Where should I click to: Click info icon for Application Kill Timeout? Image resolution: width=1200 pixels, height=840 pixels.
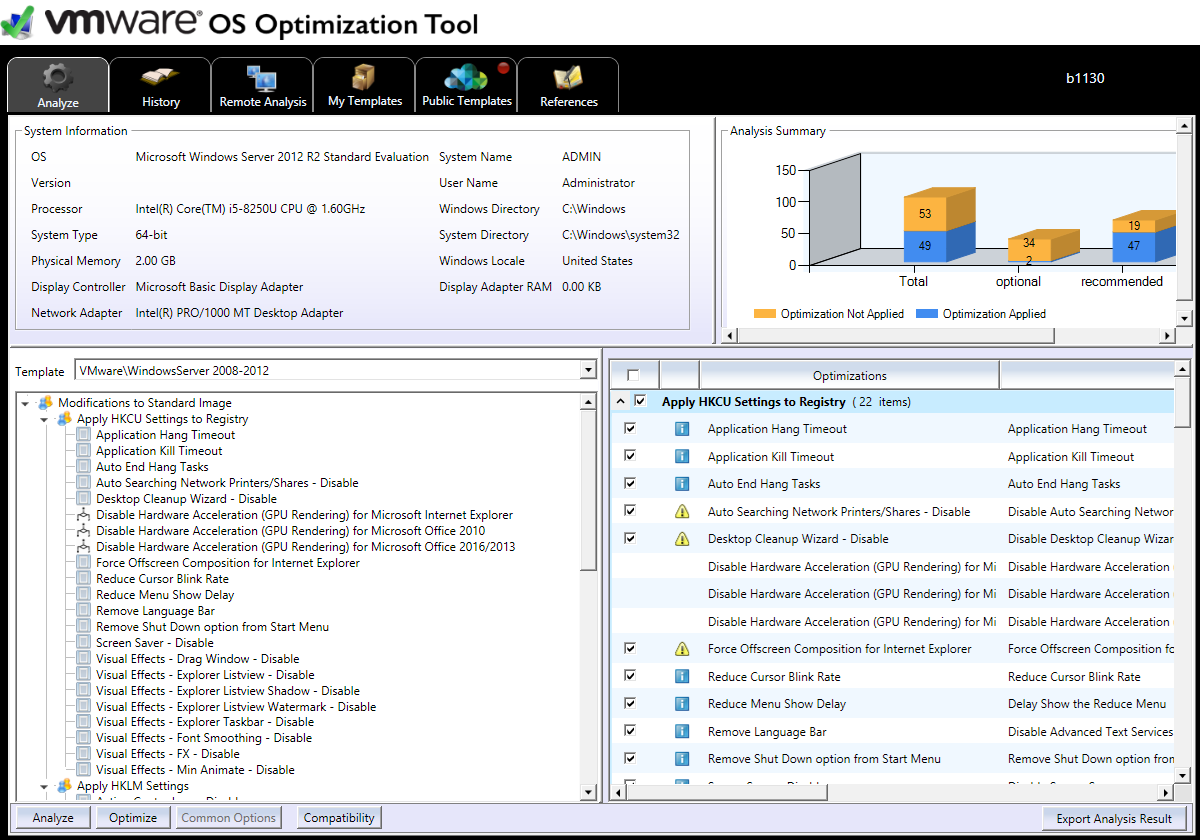point(682,457)
